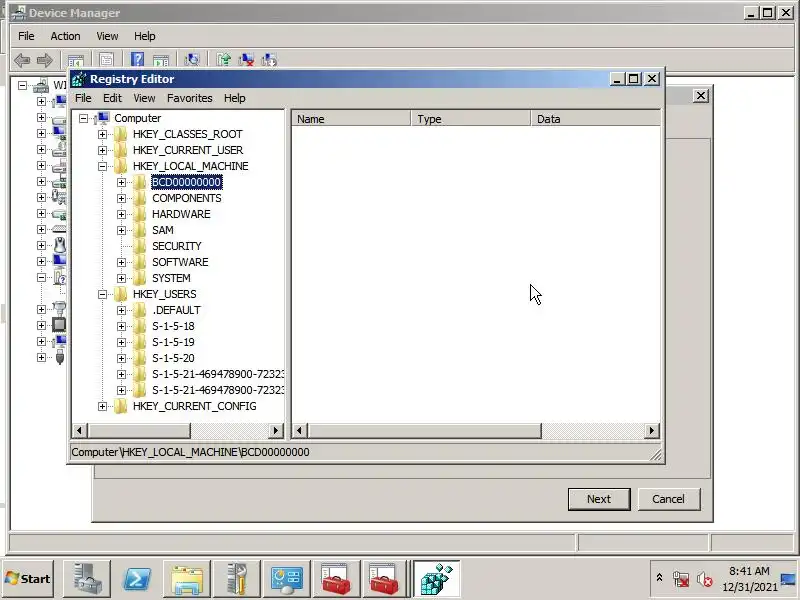
Task: Click the first red toolbox taskbar icon
Action: tap(336, 579)
